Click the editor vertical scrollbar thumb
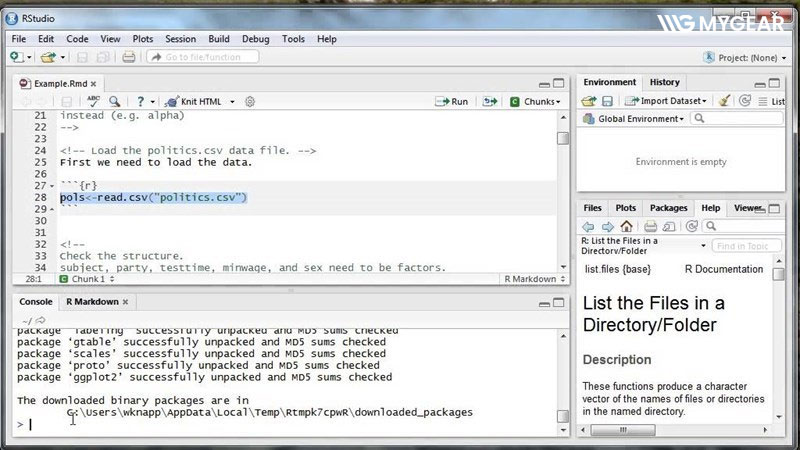The height and width of the screenshot is (450, 800). coord(563,138)
